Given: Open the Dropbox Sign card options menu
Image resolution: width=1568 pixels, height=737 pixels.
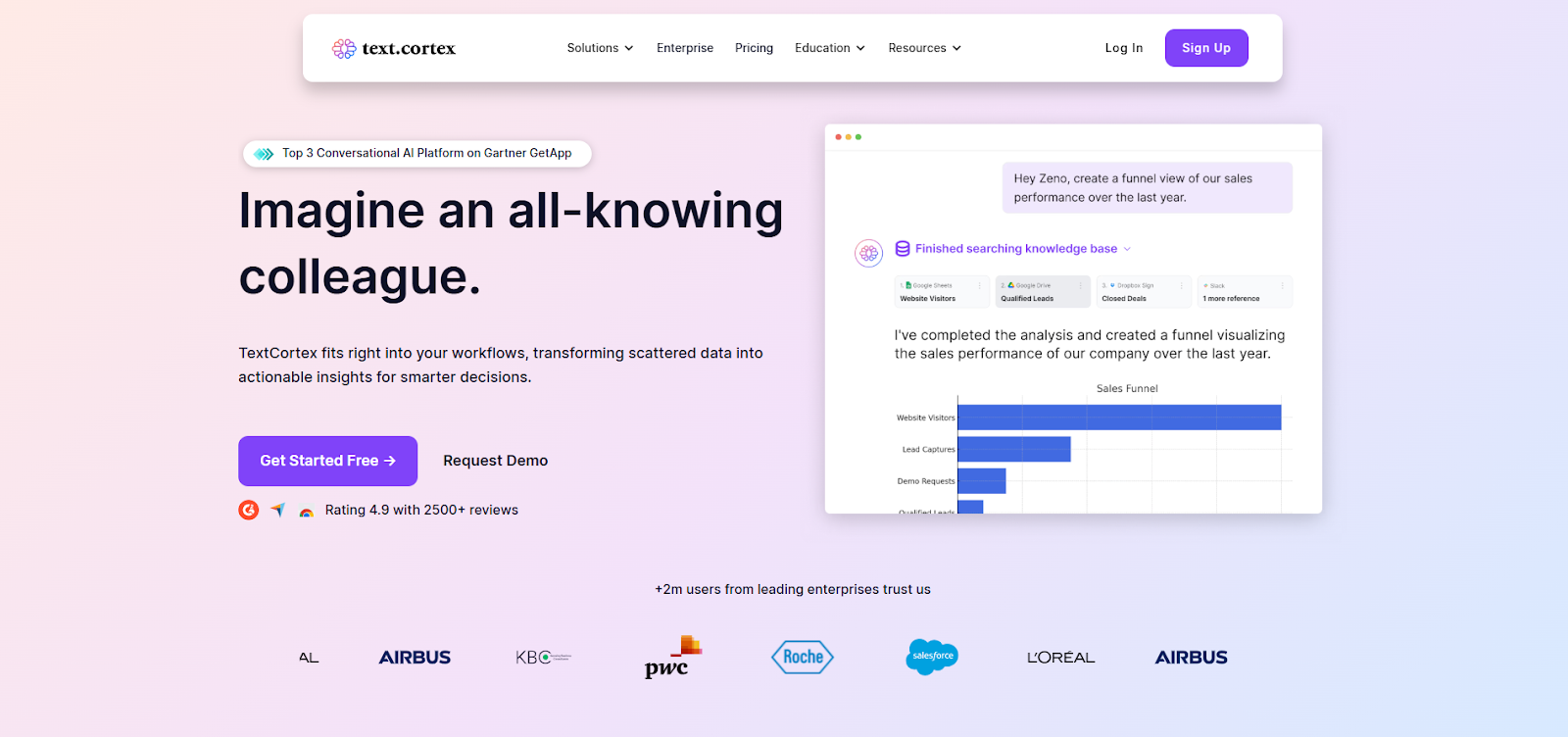Looking at the screenshot, I should click(1182, 286).
